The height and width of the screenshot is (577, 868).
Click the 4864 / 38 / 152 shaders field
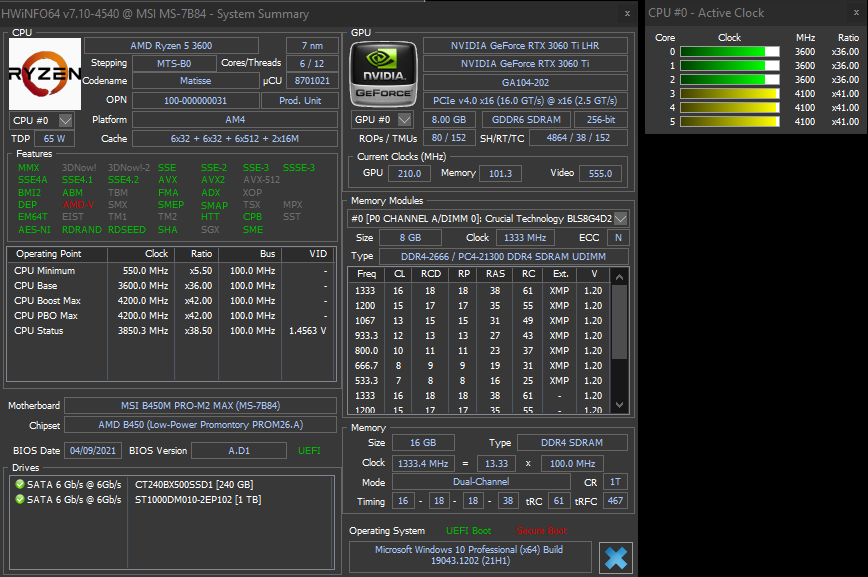[578, 137]
